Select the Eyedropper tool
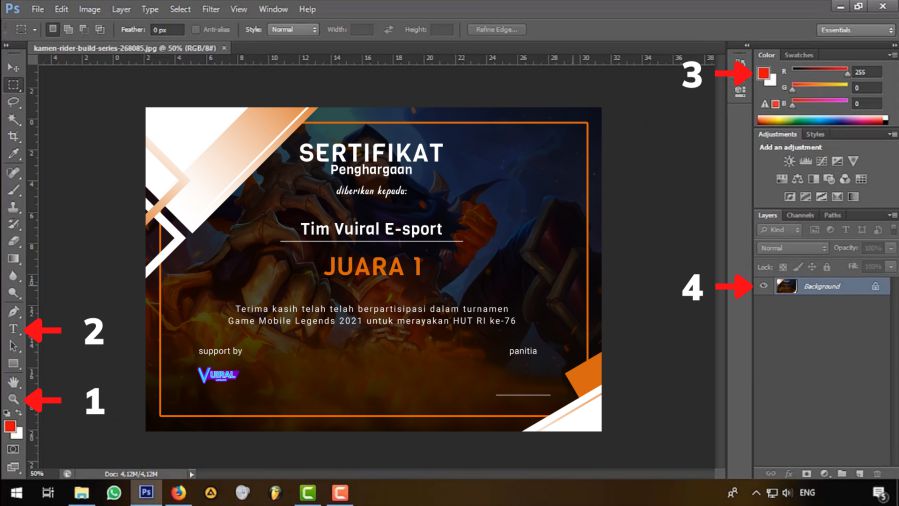The image size is (899, 506). coord(13,154)
